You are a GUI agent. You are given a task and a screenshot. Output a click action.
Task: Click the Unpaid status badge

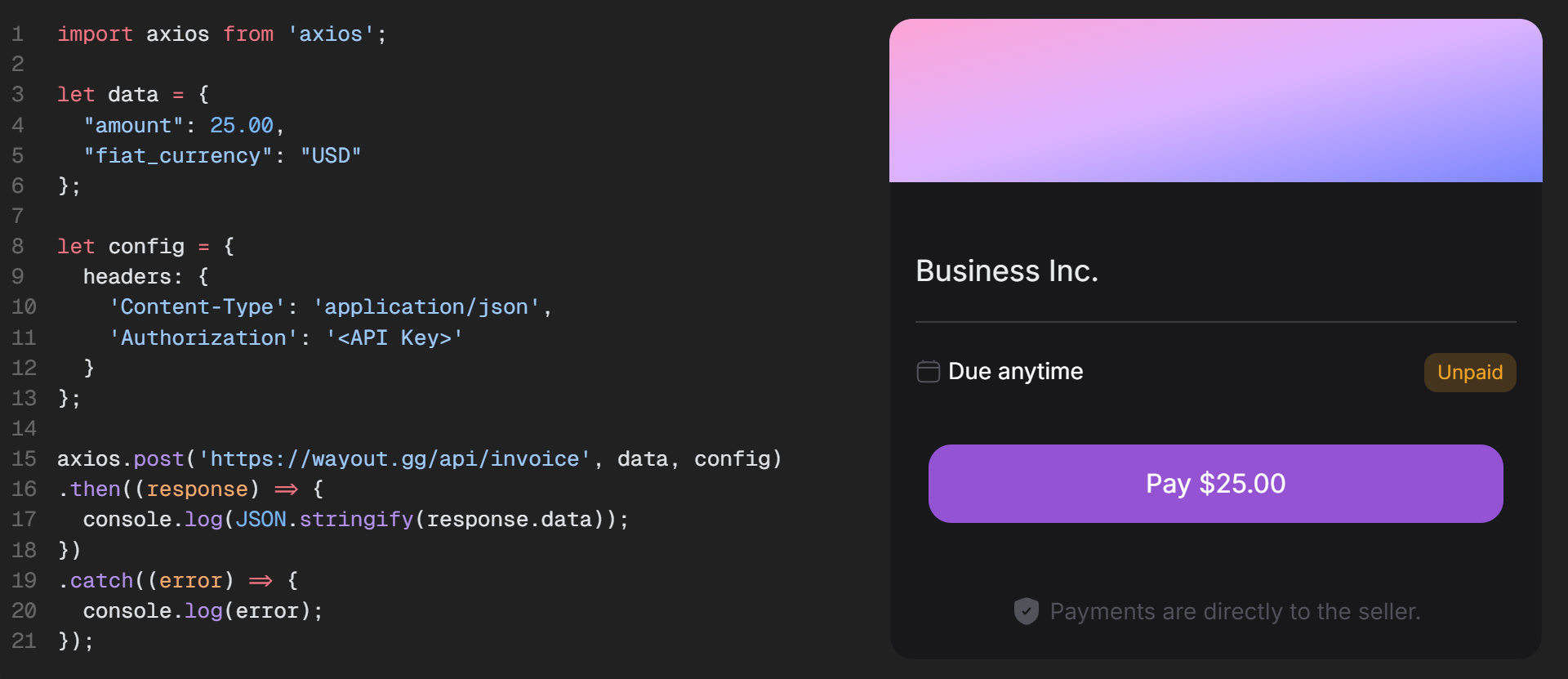pyautogui.click(x=1470, y=373)
